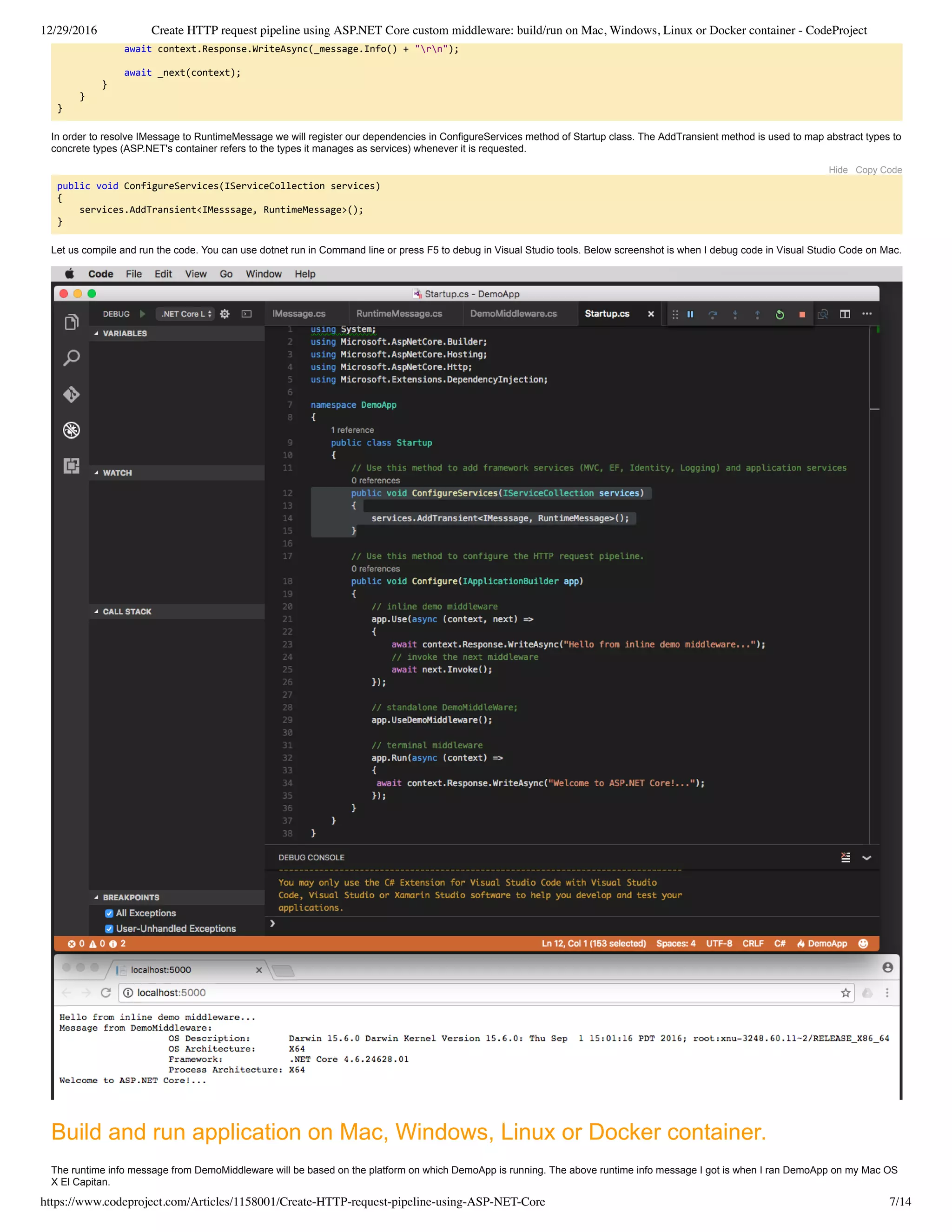
Task: Collapse the WATCH section
Action: point(177,473)
